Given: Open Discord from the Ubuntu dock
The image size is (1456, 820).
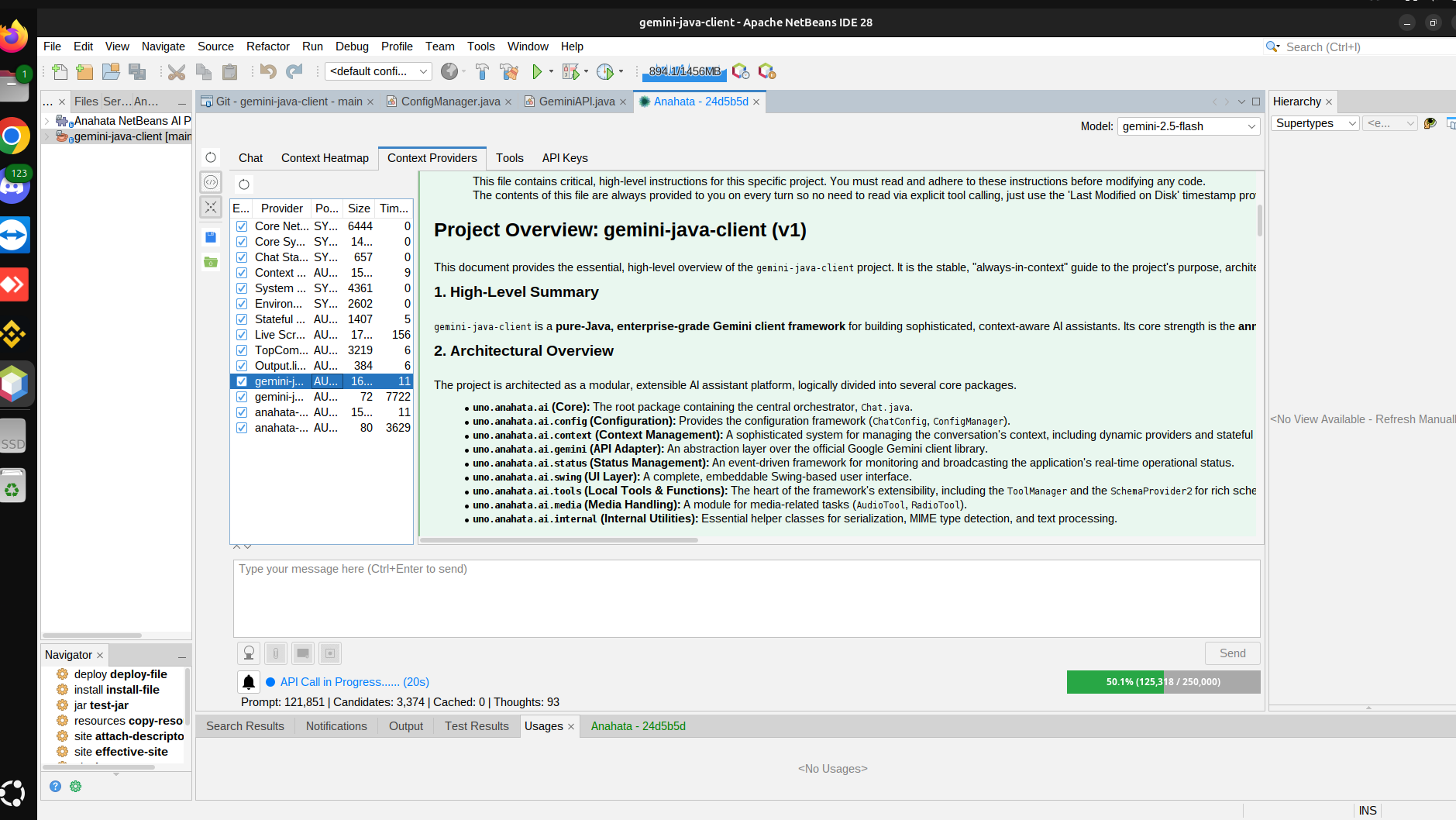Looking at the screenshot, I should point(15,186).
